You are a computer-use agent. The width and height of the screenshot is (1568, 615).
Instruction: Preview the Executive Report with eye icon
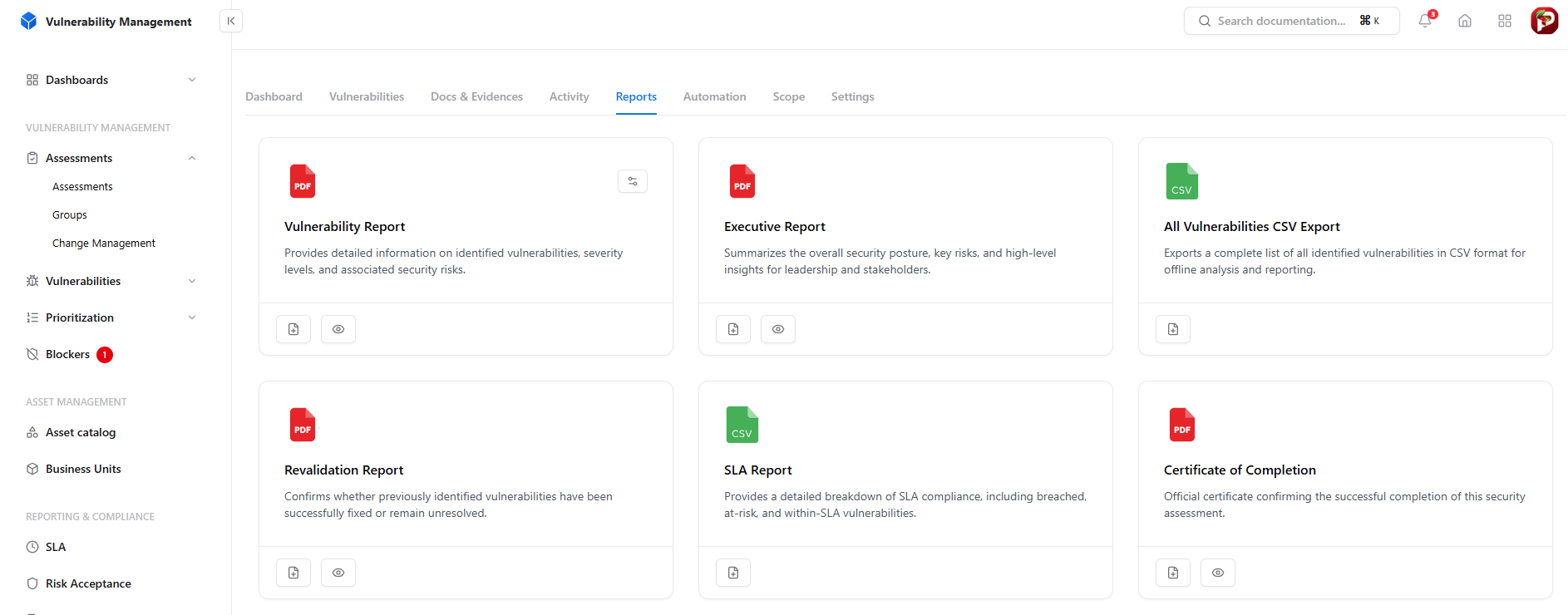(778, 329)
